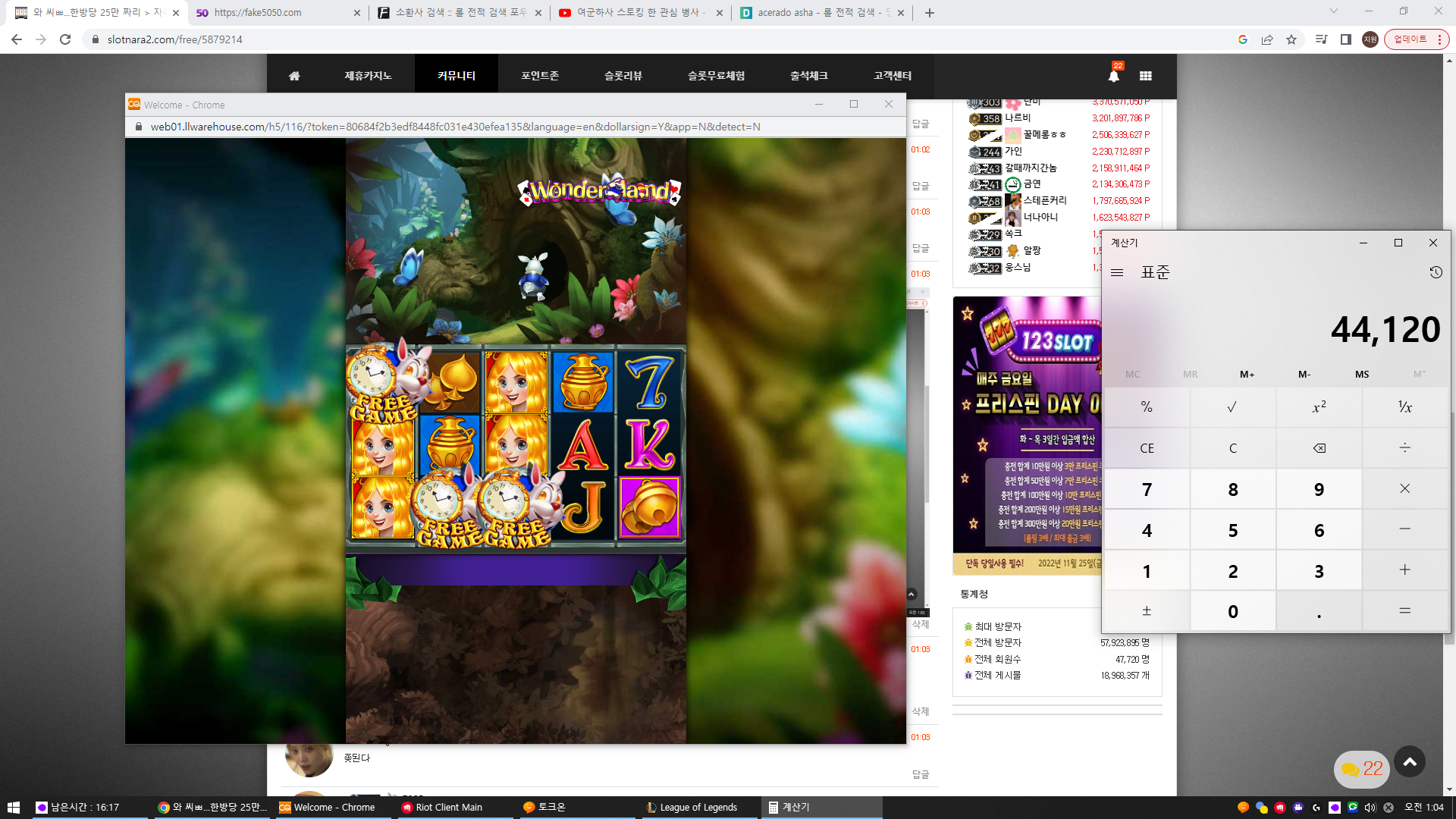
Task: Click the calculator multiply key
Action: click(1405, 489)
